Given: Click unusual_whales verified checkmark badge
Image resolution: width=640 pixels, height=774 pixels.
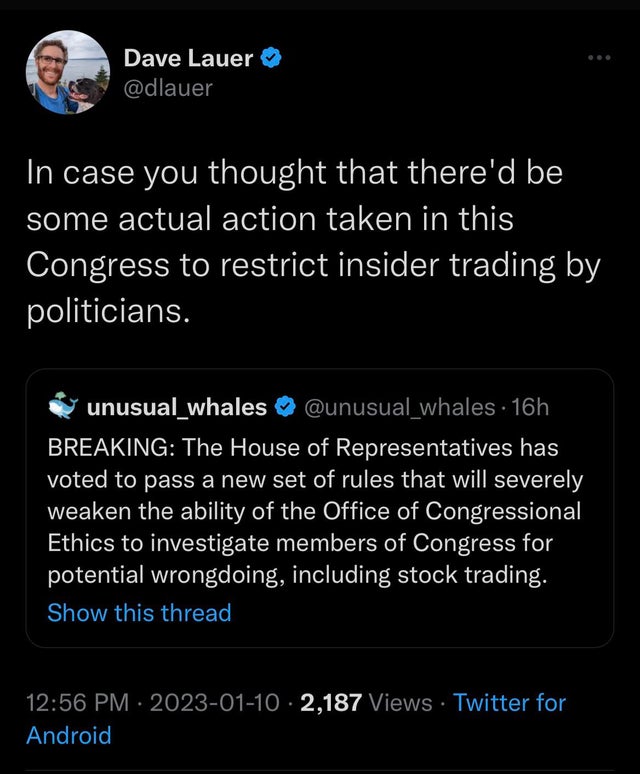Looking at the screenshot, I should click(x=285, y=407).
